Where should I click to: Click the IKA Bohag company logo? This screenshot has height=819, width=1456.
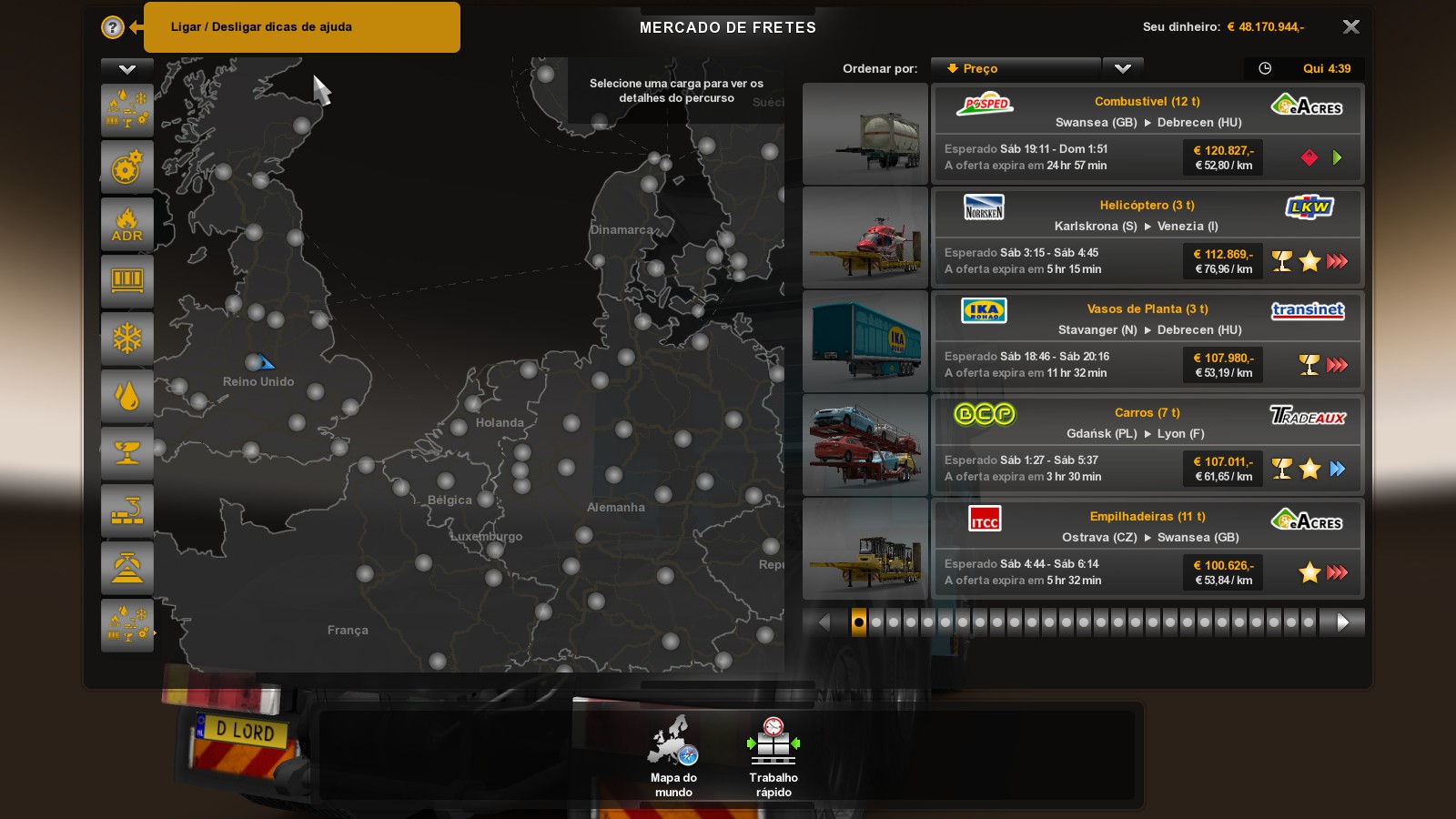[x=984, y=311]
